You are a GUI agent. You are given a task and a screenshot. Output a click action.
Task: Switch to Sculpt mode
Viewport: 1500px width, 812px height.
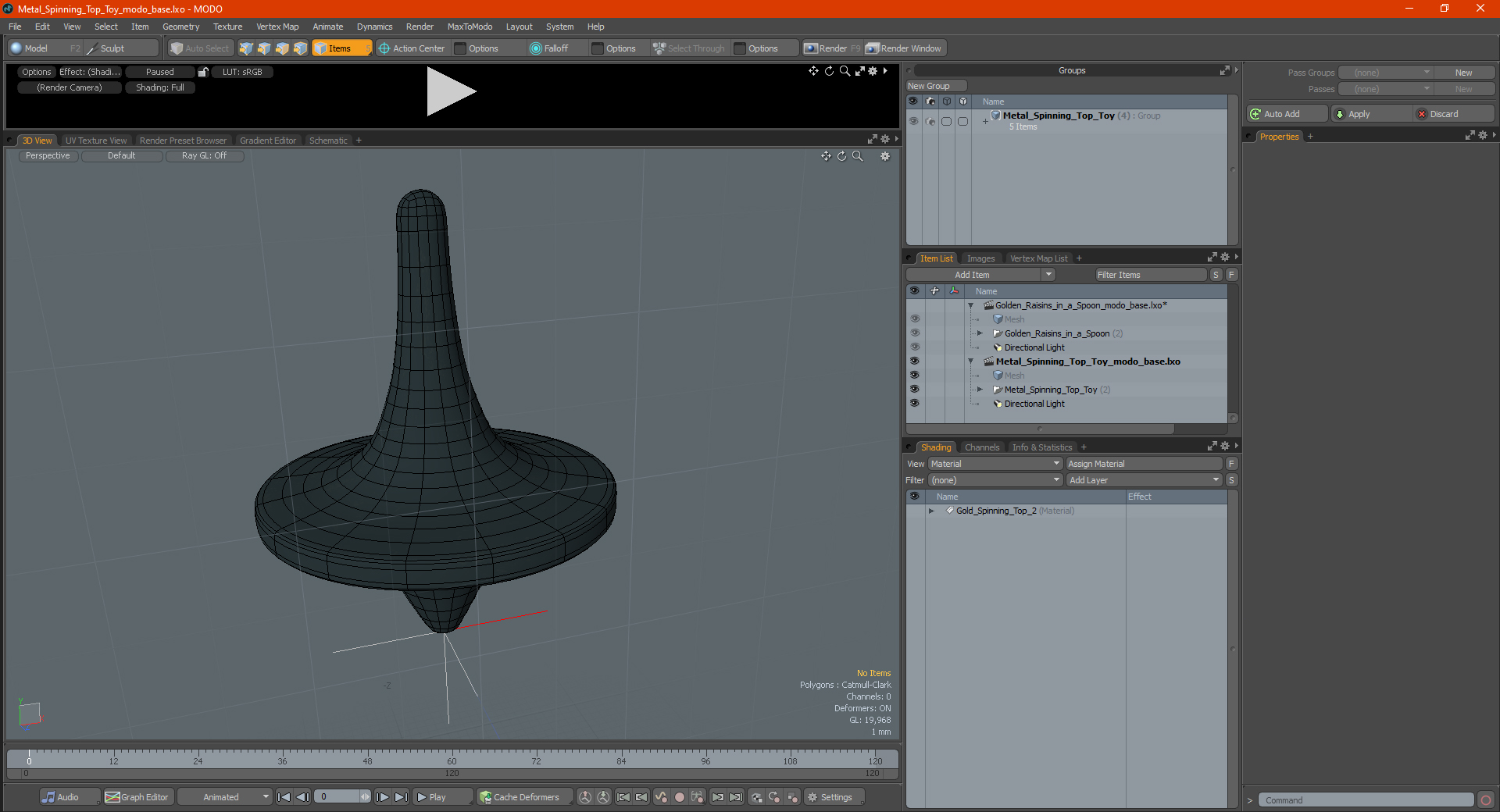(x=121, y=48)
